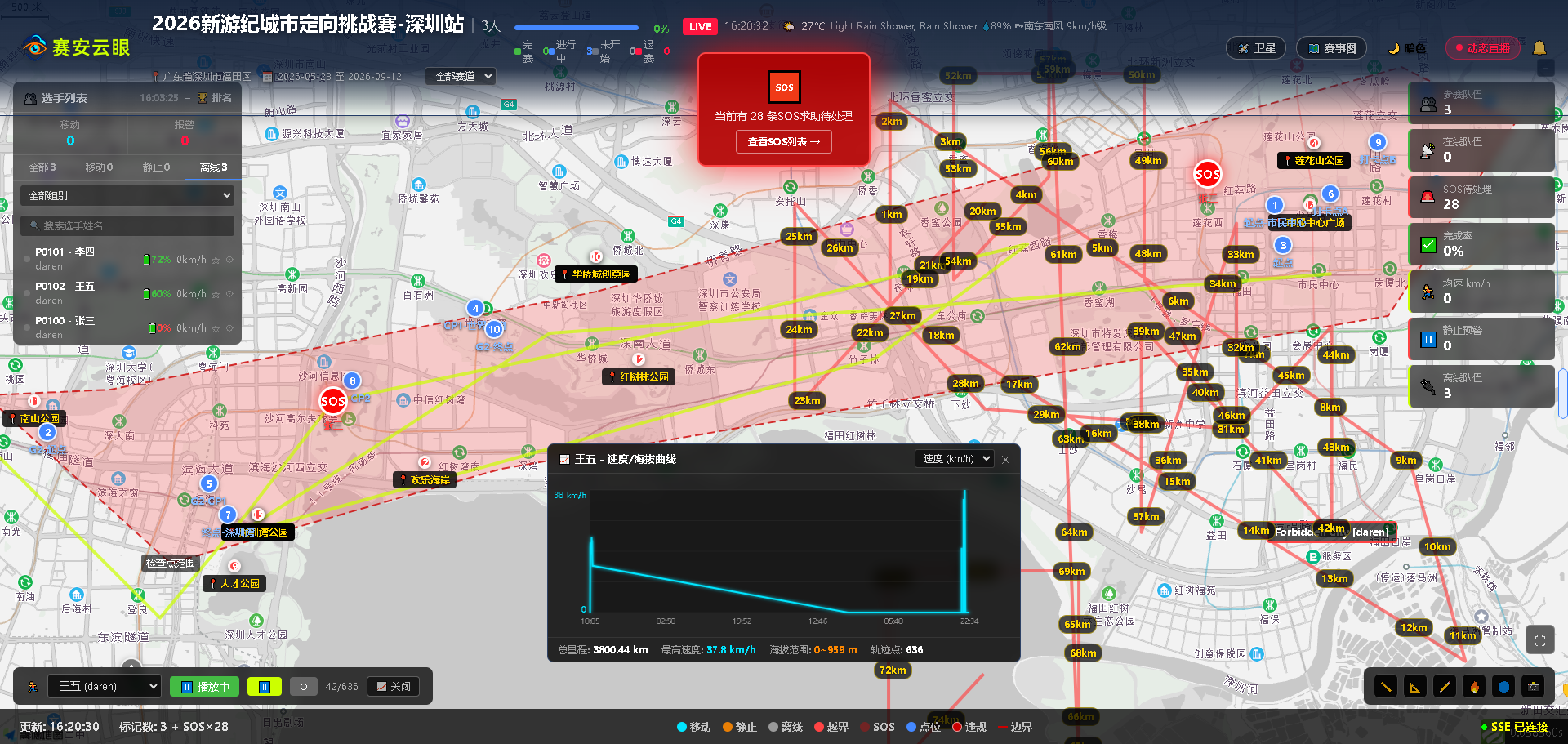
Task: Click the replay reset arrow button
Action: point(304,687)
